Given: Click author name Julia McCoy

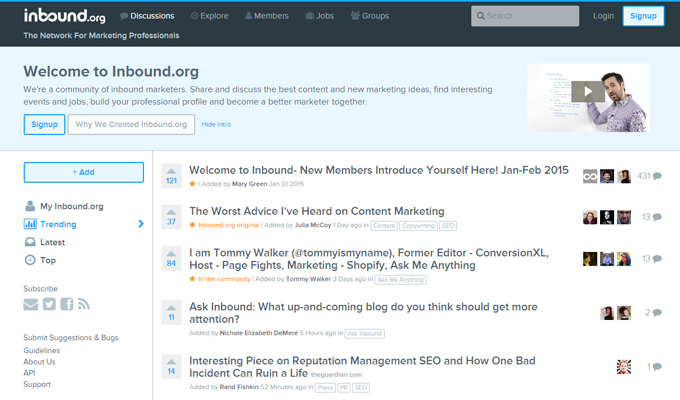Looking at the screenshot, I should click(x=313, y=225).
